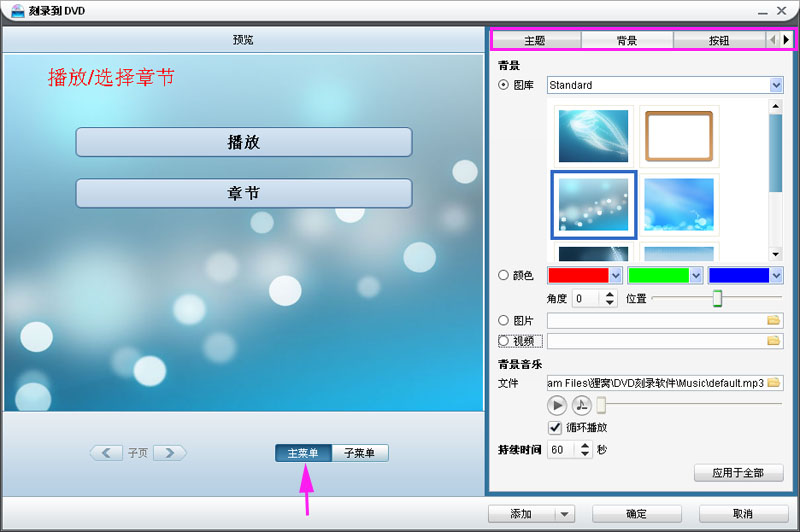Minimize the 刻录到 DVD window
Screen dimensions: 800x532
pos(763,11)
